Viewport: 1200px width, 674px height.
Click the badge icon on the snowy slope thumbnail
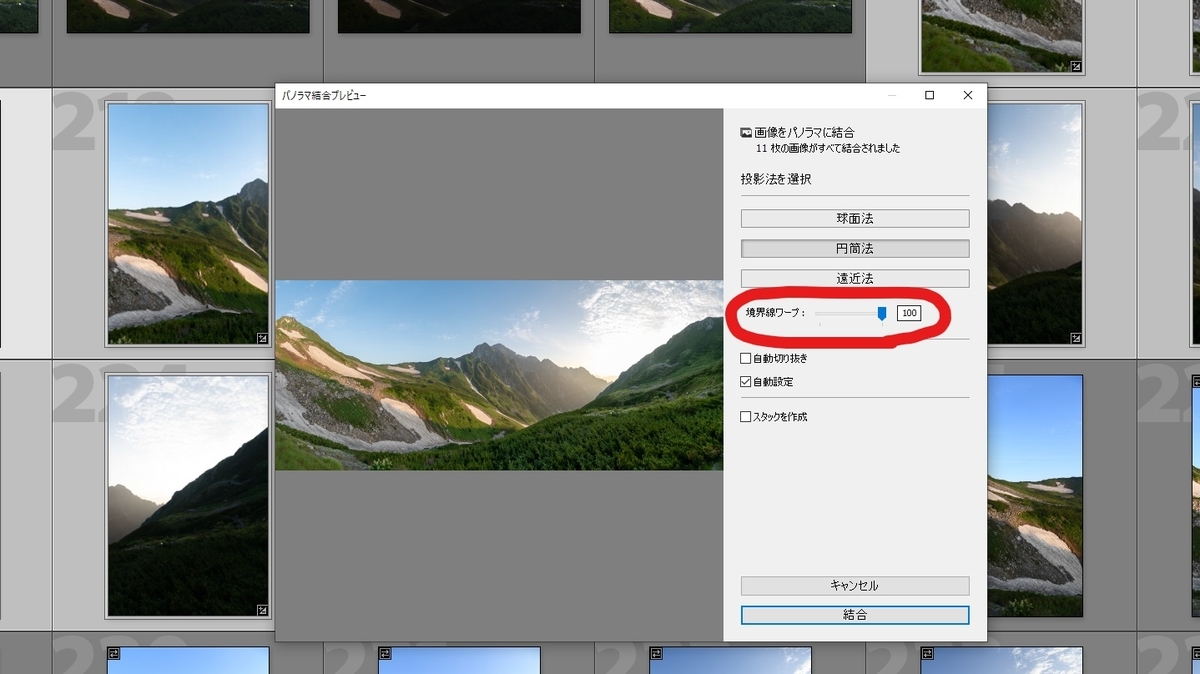(x=262, y=338)
